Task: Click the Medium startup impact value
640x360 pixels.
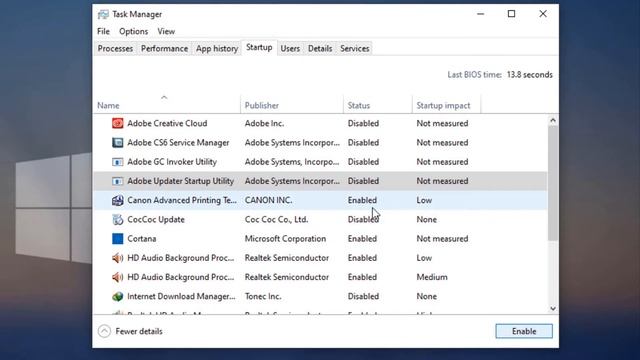Action: pos(432,277)
